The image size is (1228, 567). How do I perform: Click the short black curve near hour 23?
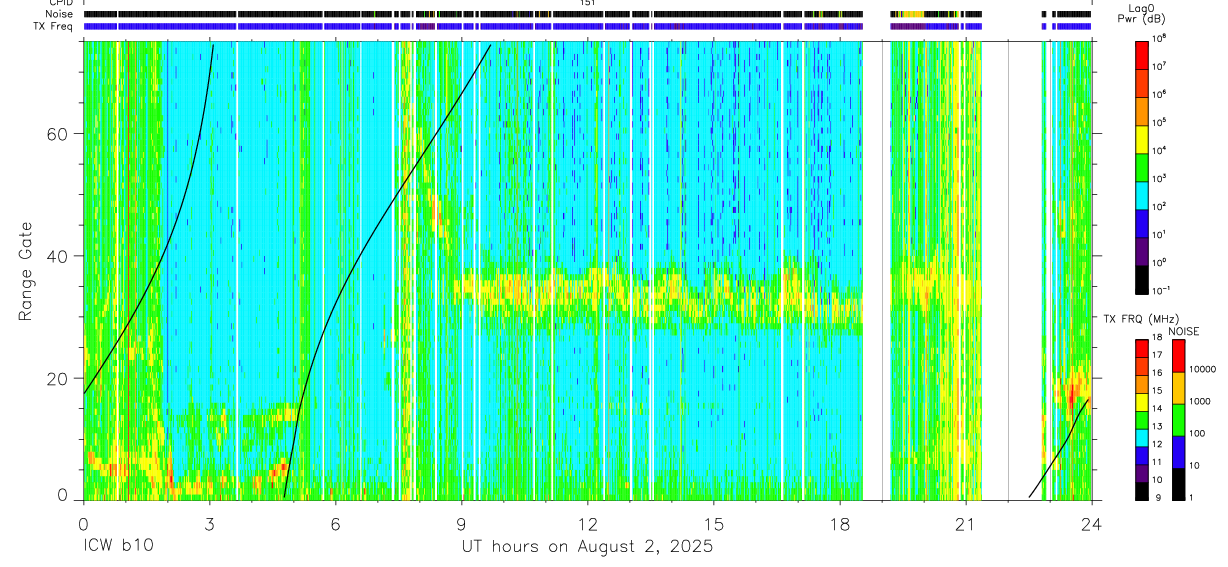[1059, 448]
